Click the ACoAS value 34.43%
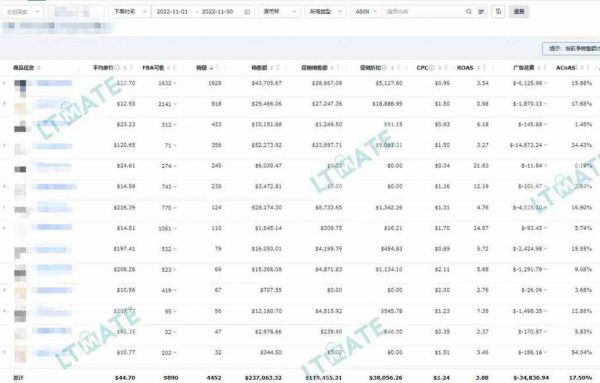The height and width of the screenshot is (383, 600). pos(581,145)
